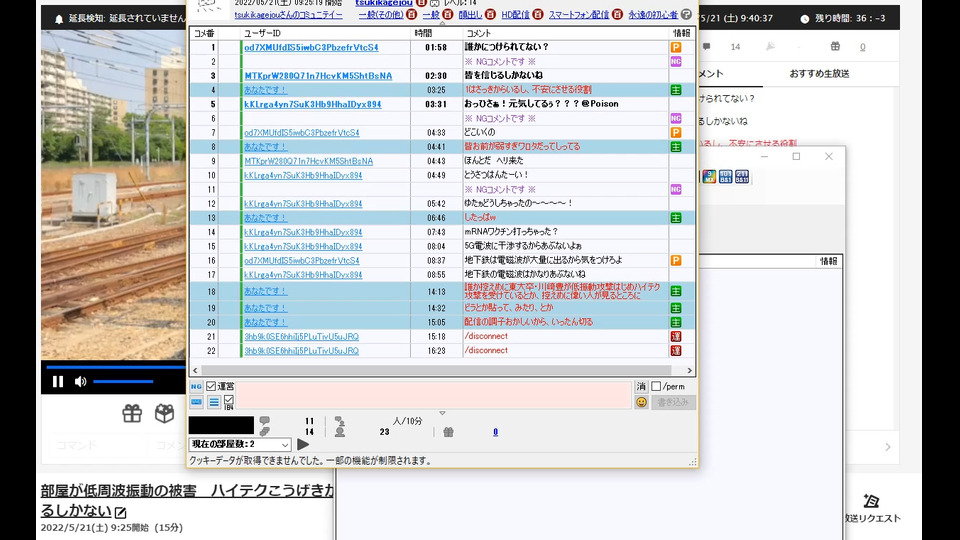Select the 配信の調子おかしいから、いったん切る comment
The height and width of the screenshot is (540, 960).
pos(528,322)
